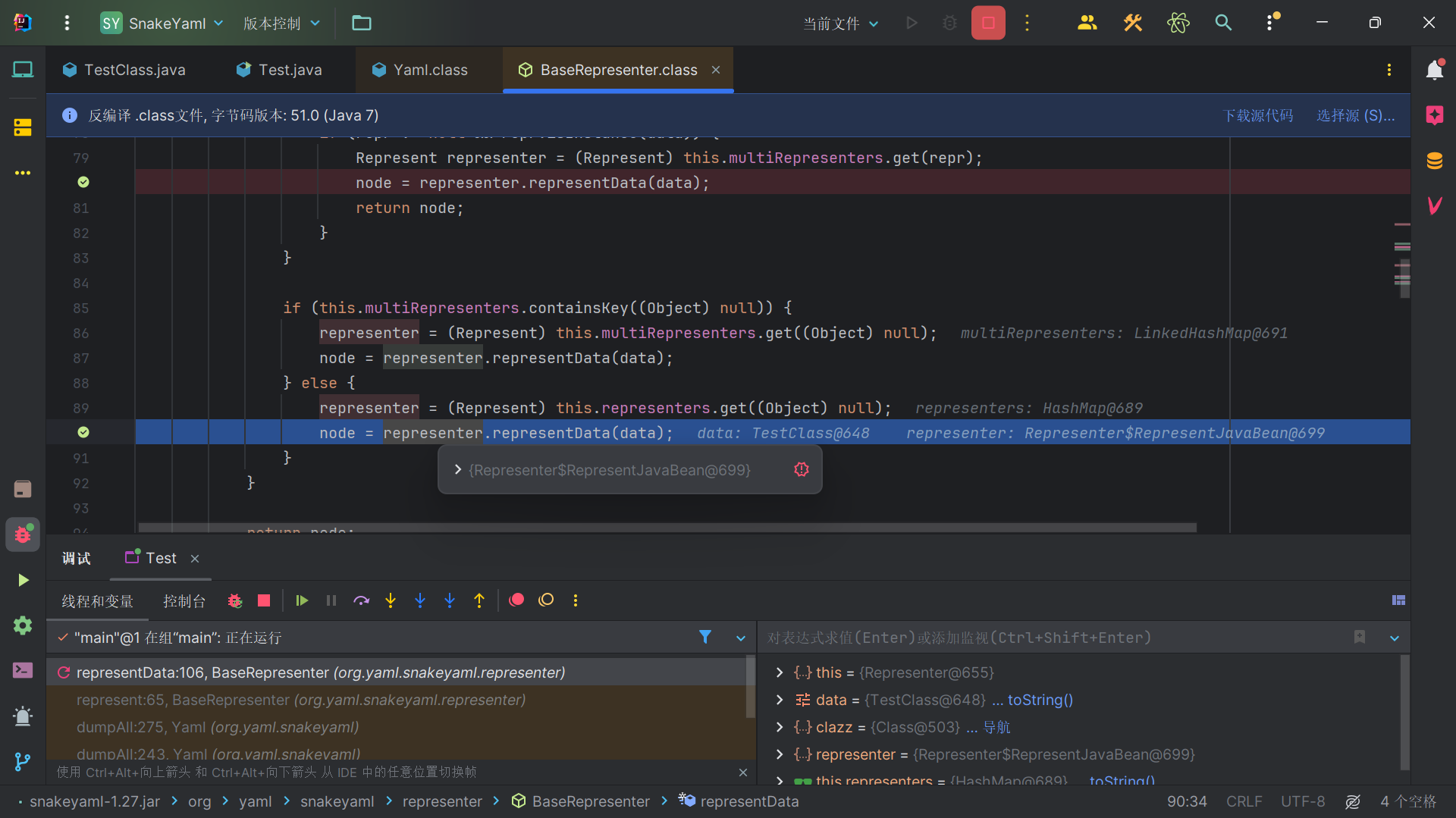Switch to Test.java tab
1456x818 pixels.
279,70
